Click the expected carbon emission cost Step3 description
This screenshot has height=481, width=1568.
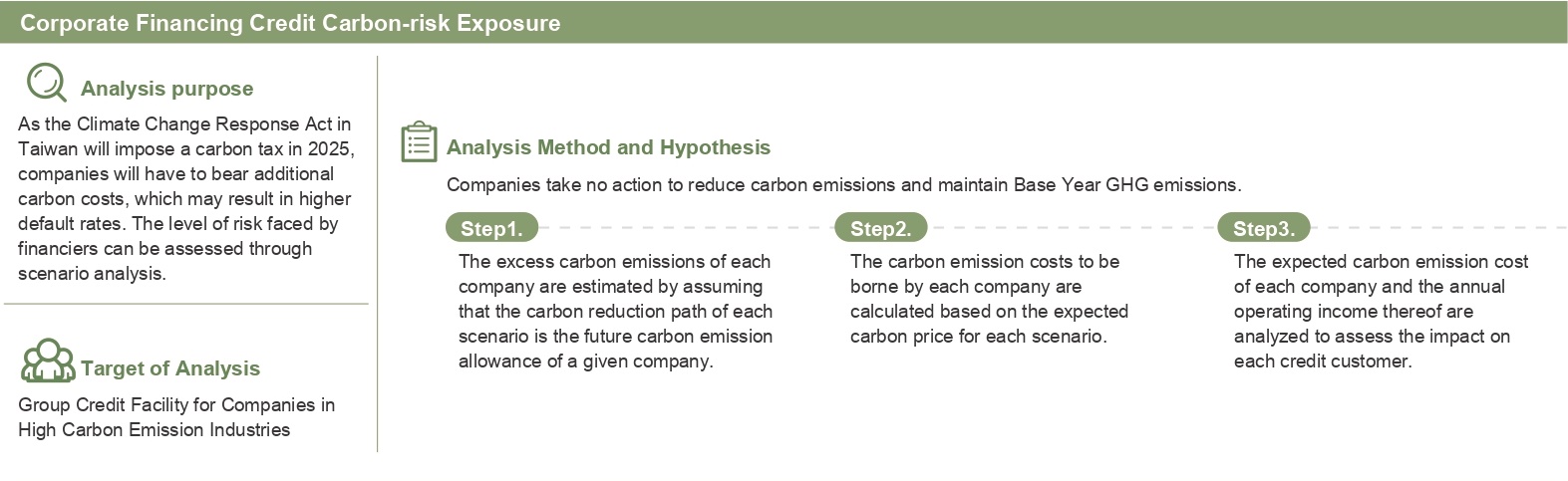coord(1381,311)
